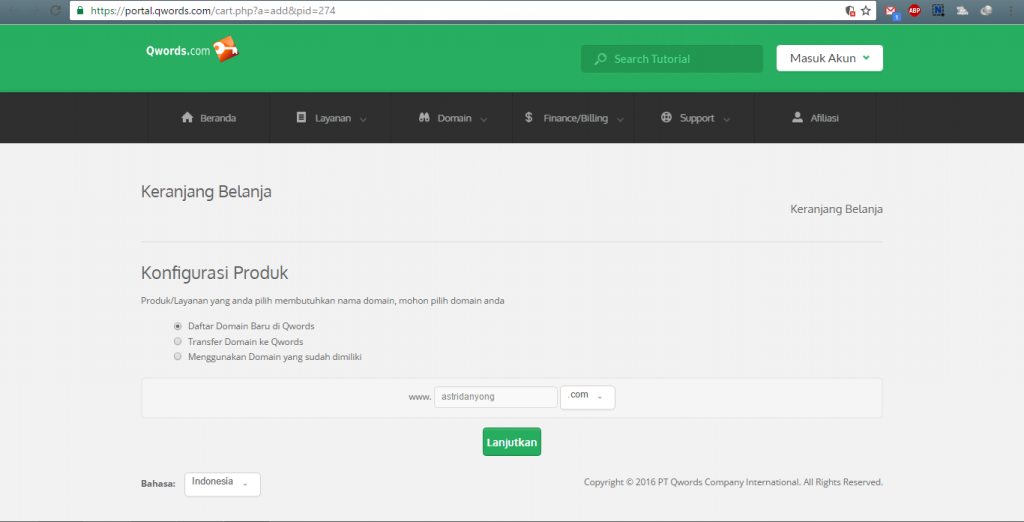Screen dimensions: 1024x522
Task: Select Daftar Domain Baru di Qwords
Action: pos(178,326)
